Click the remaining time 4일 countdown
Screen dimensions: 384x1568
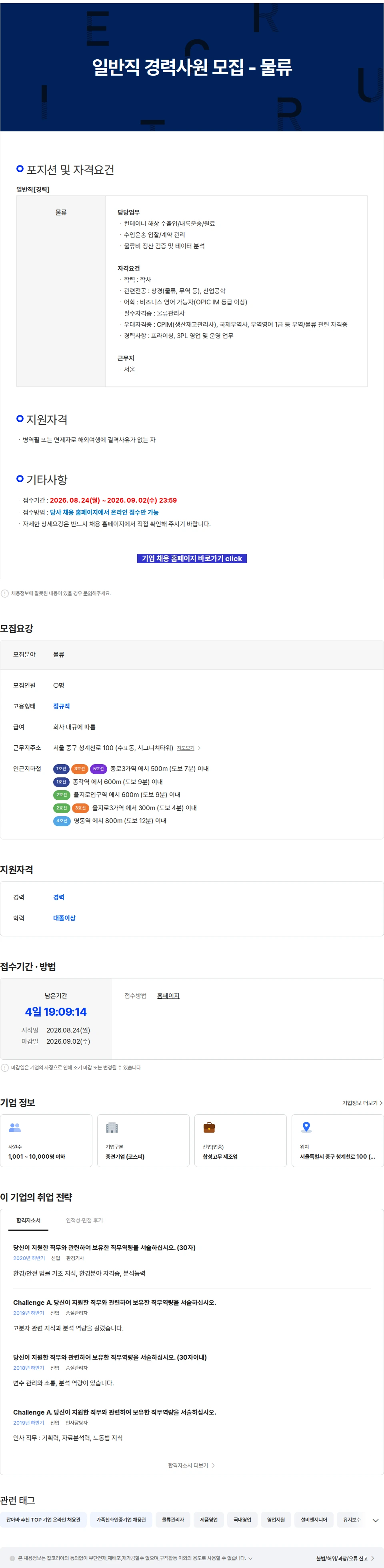(56, 1012)
